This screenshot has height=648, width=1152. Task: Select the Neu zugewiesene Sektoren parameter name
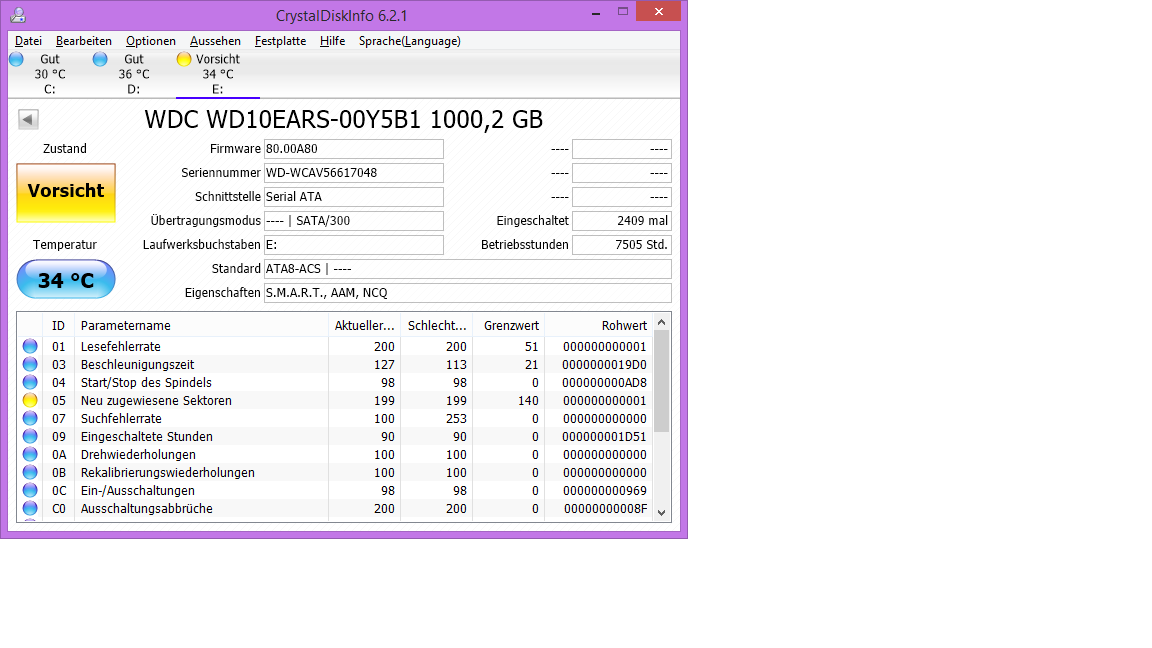tap(156, 400)
